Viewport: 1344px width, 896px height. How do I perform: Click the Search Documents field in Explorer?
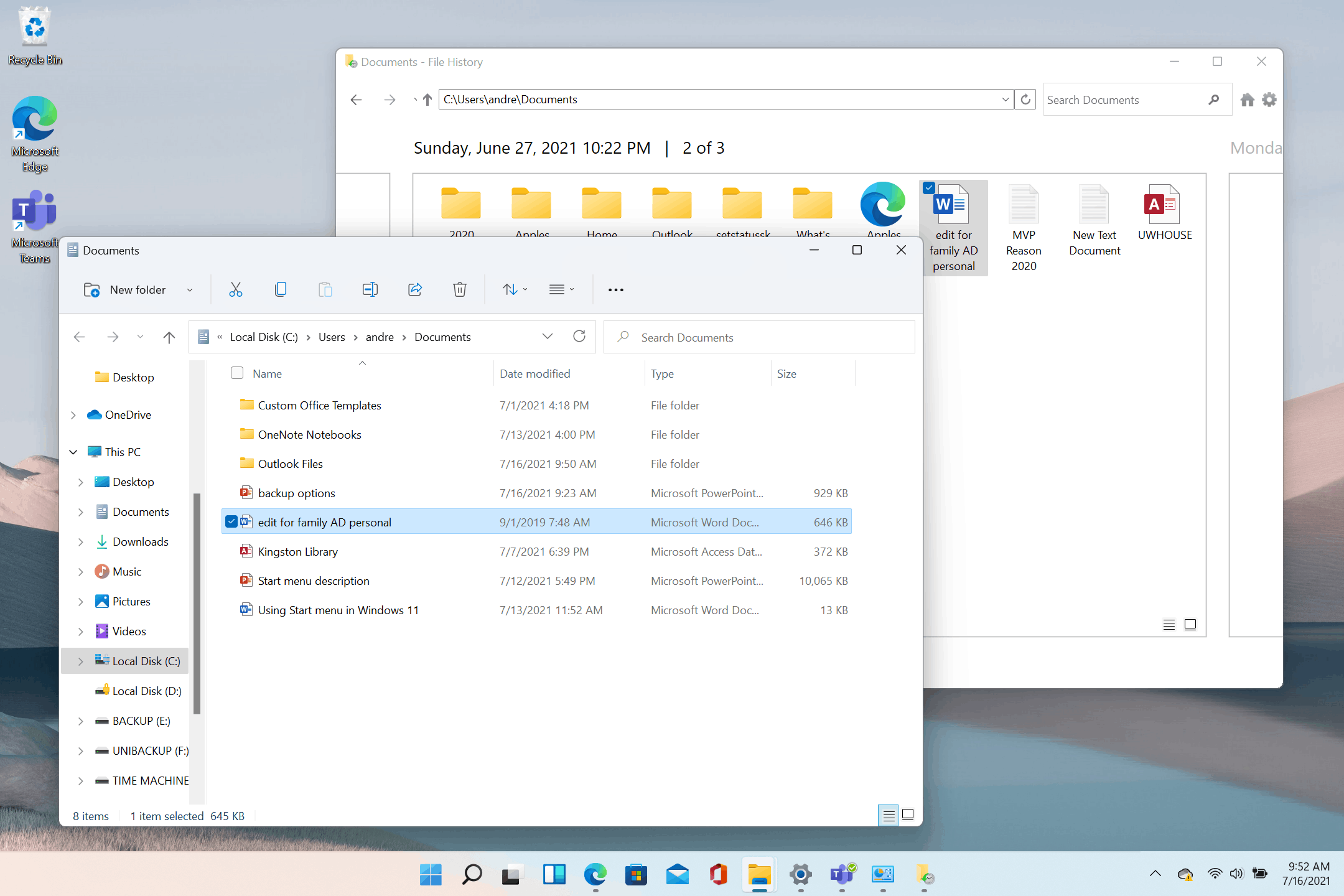pyautogui.click(x=759, y=337)
